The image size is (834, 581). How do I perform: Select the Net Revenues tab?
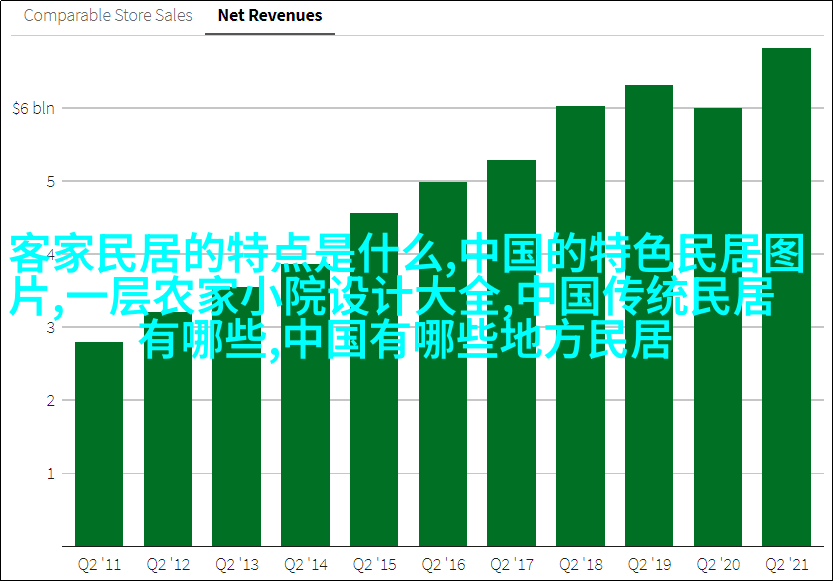(x=270, y=15)
